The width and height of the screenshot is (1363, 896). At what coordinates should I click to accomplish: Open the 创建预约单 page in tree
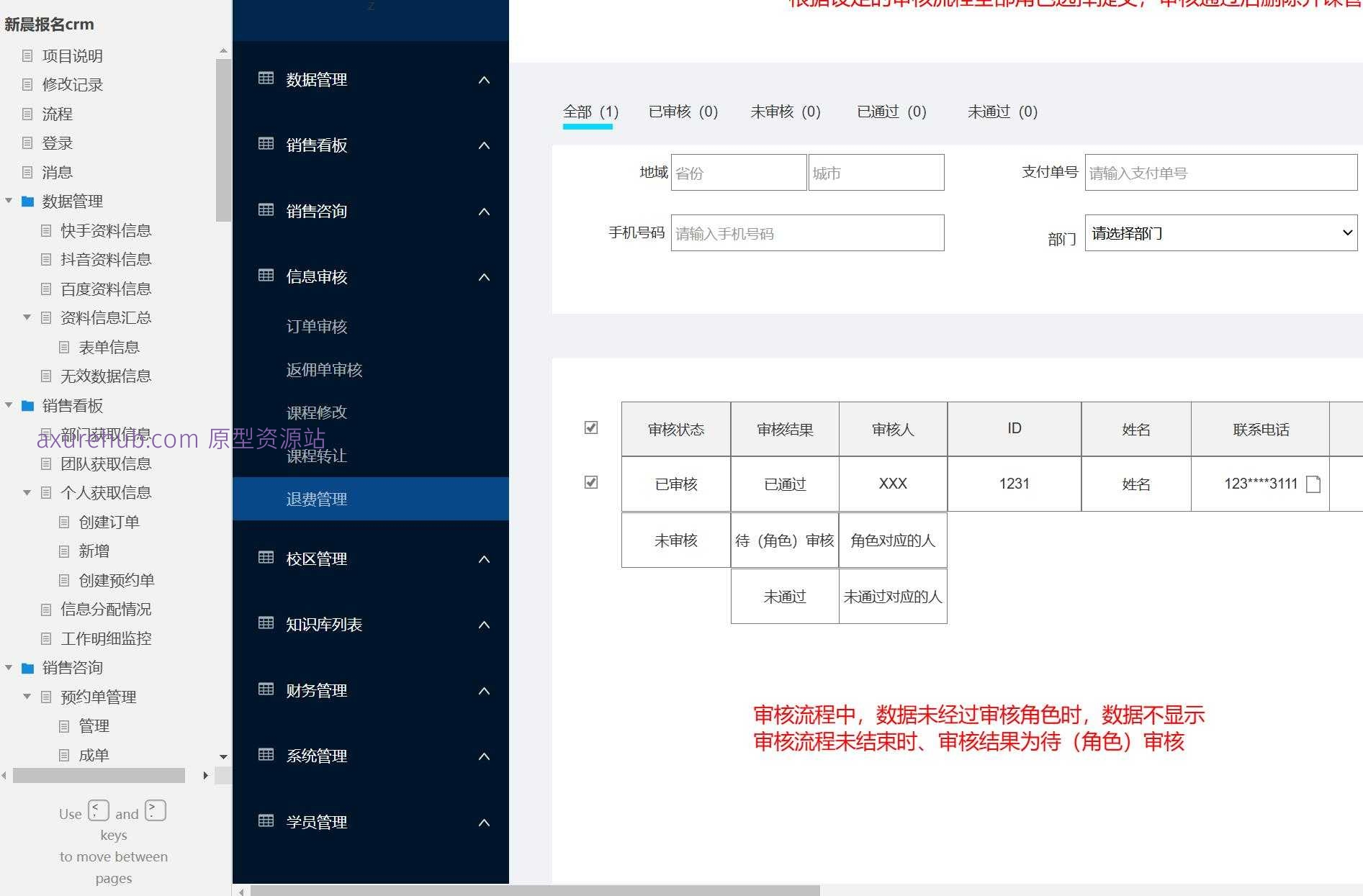click(x=117, y=580)
